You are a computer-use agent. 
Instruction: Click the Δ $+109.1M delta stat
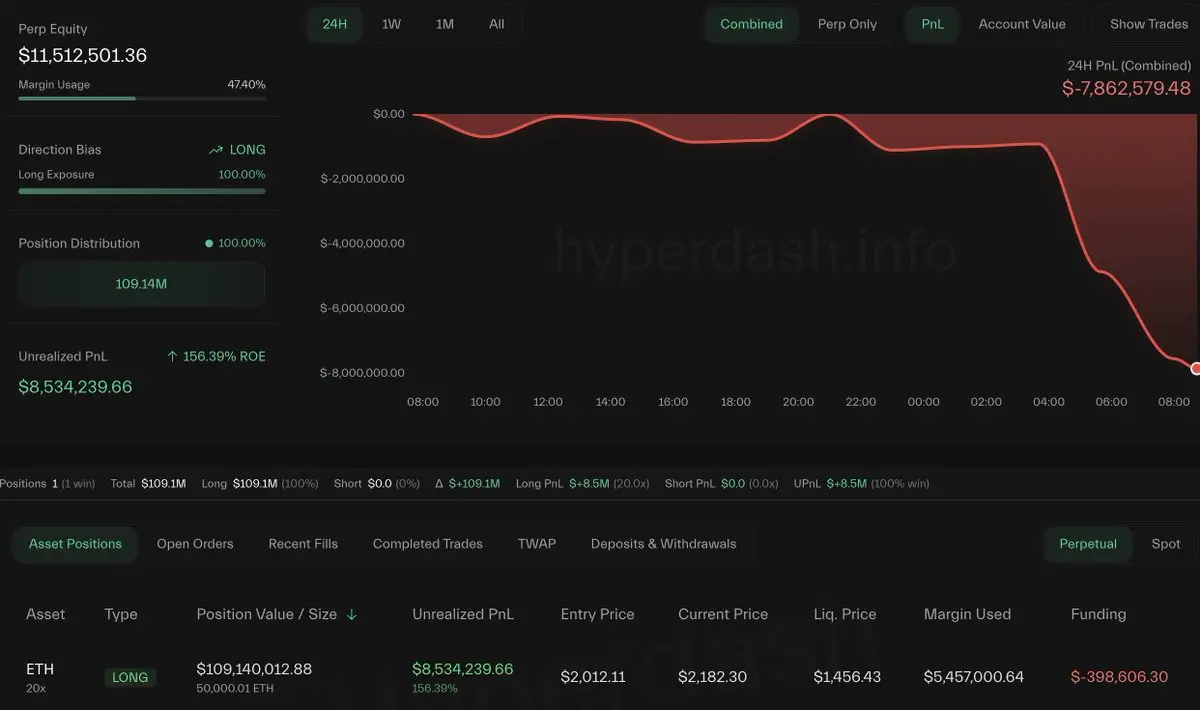pos(468,484)
